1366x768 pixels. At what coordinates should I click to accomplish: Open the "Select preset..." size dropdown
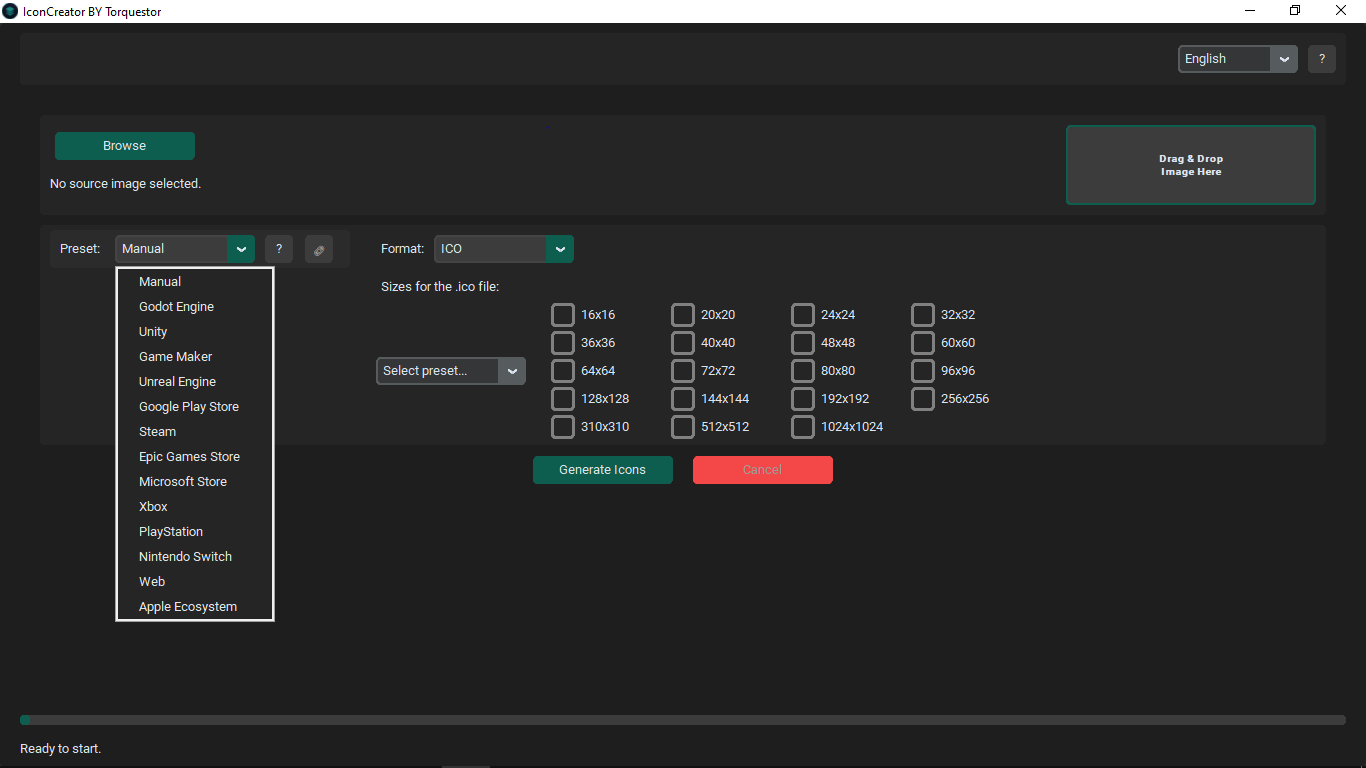point(451,371)
